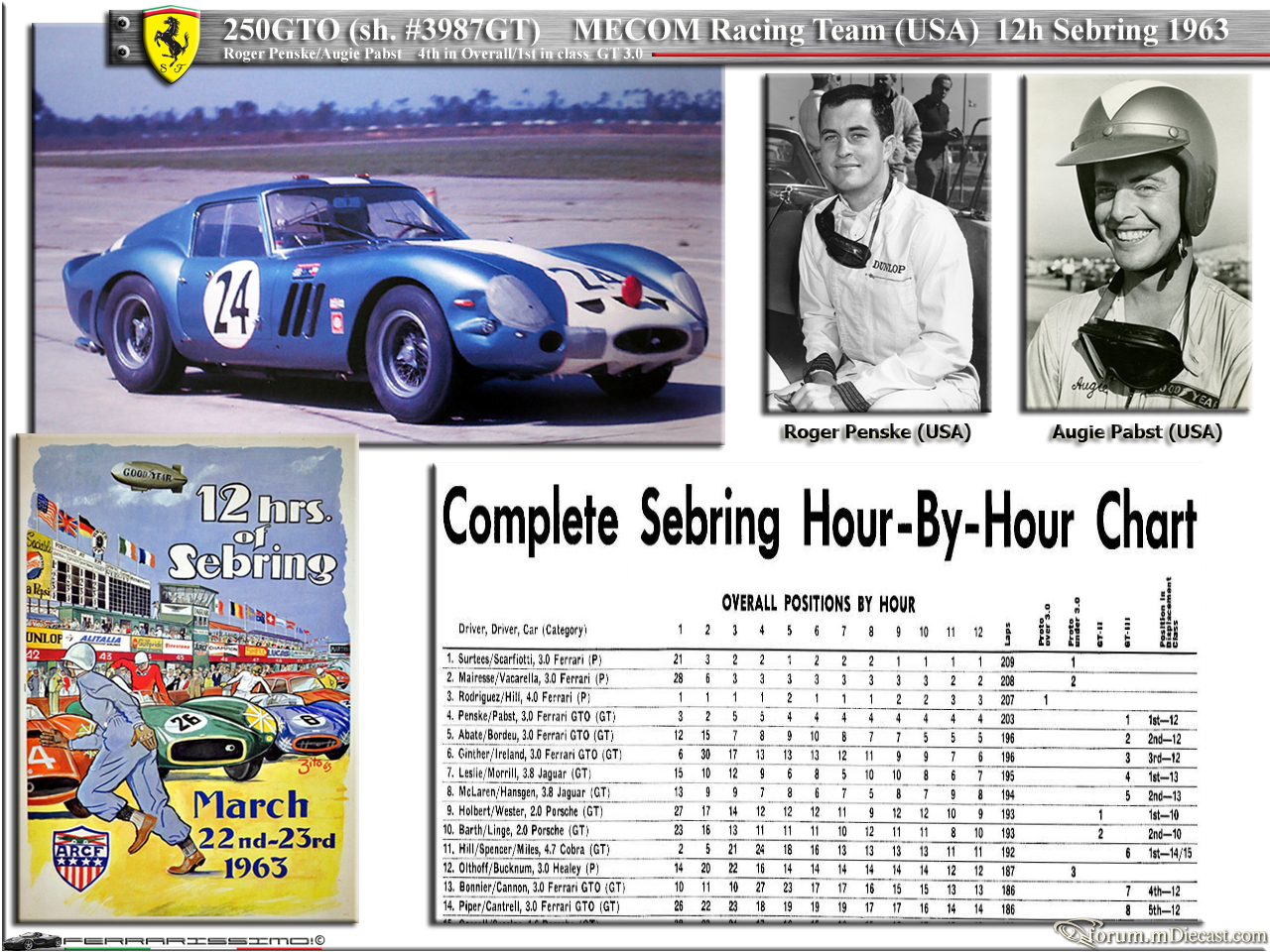The height and width of the screenshot is (952, 1270).
Task: Select the '250GTO (sh. #3987GT)' title text
Action: coord(382,30)
